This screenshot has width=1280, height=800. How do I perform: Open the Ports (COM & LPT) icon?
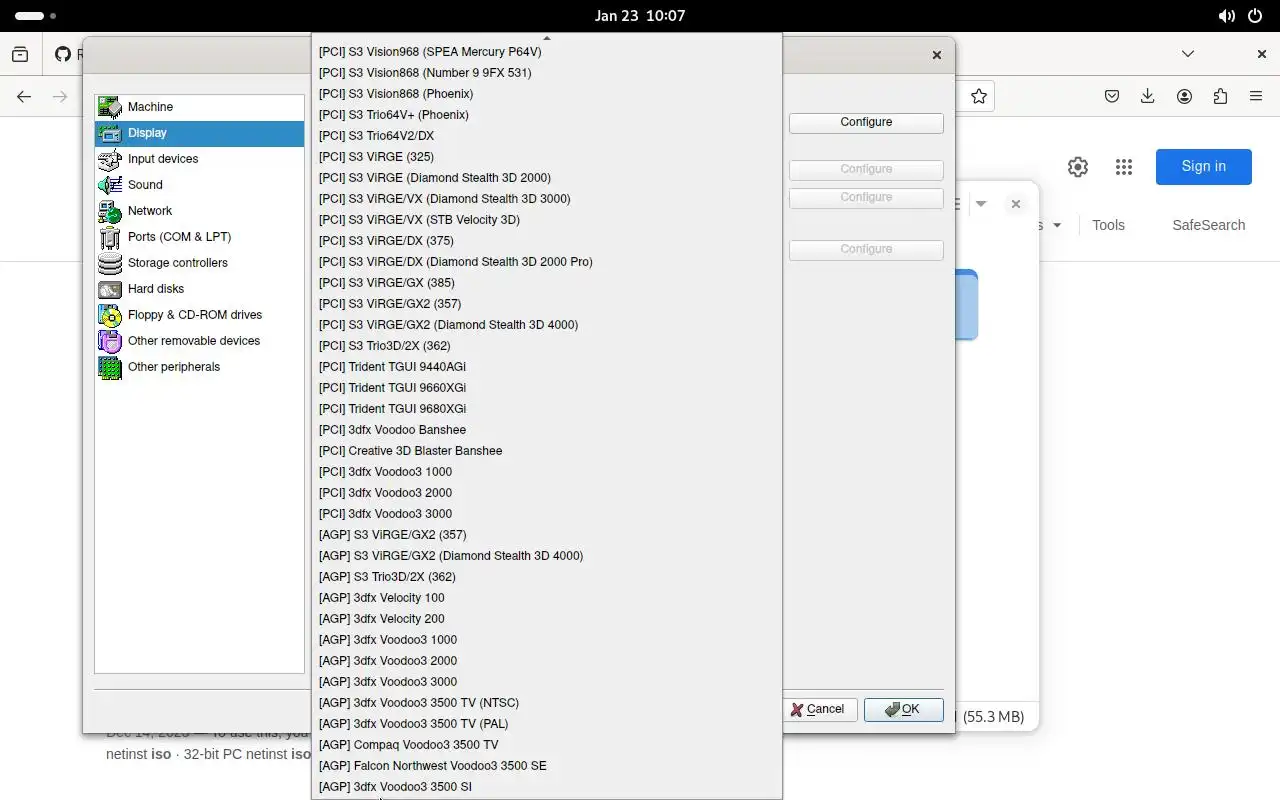110,237
